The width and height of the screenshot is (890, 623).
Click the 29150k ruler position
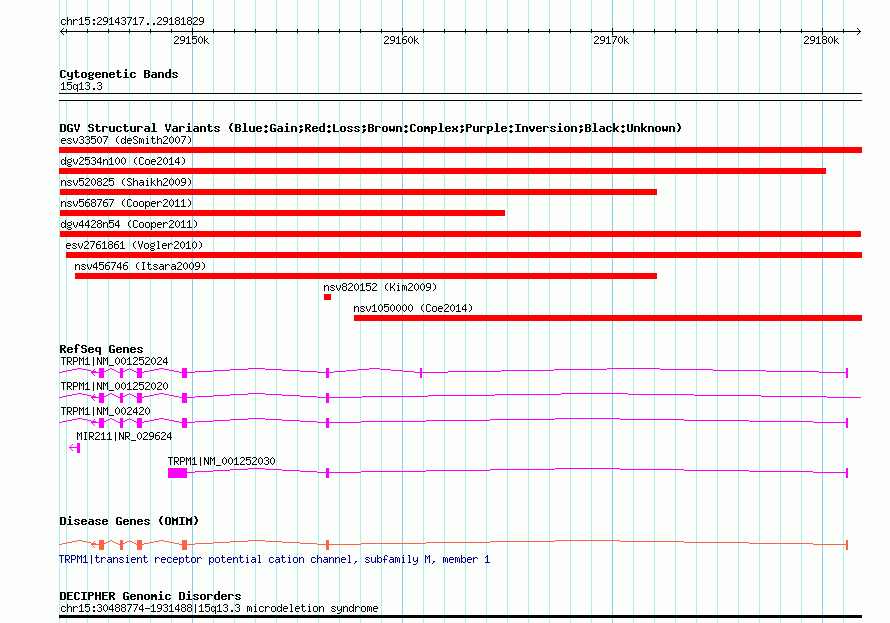click(x=191, y=40)
